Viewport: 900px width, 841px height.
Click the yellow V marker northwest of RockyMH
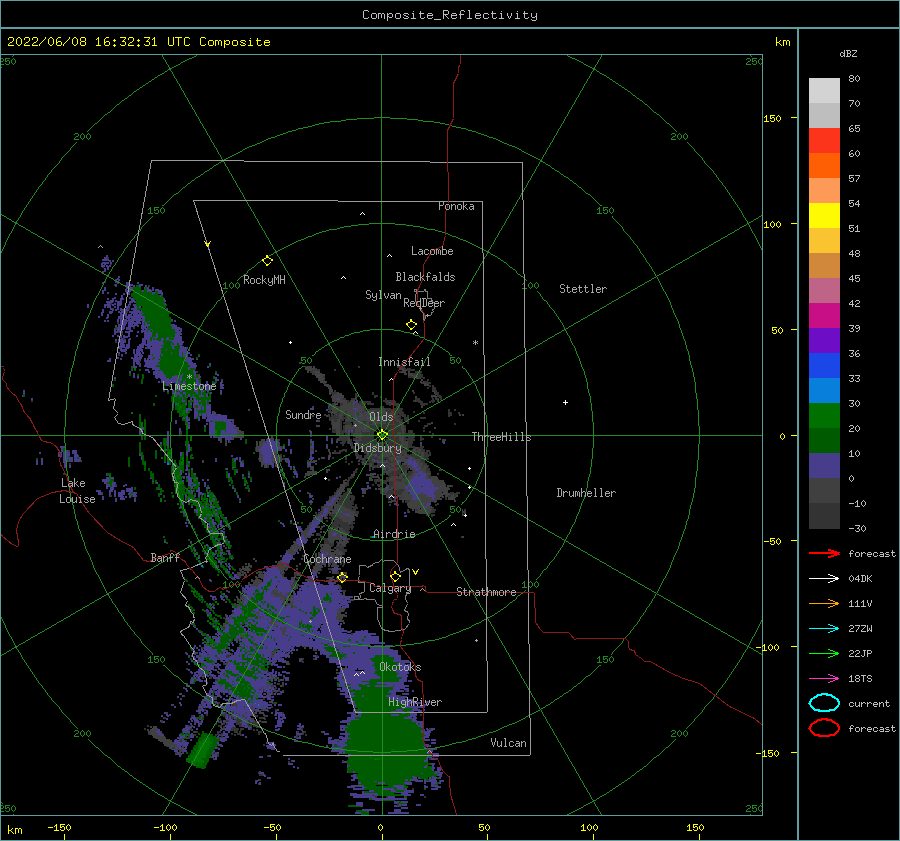(208, 244)
